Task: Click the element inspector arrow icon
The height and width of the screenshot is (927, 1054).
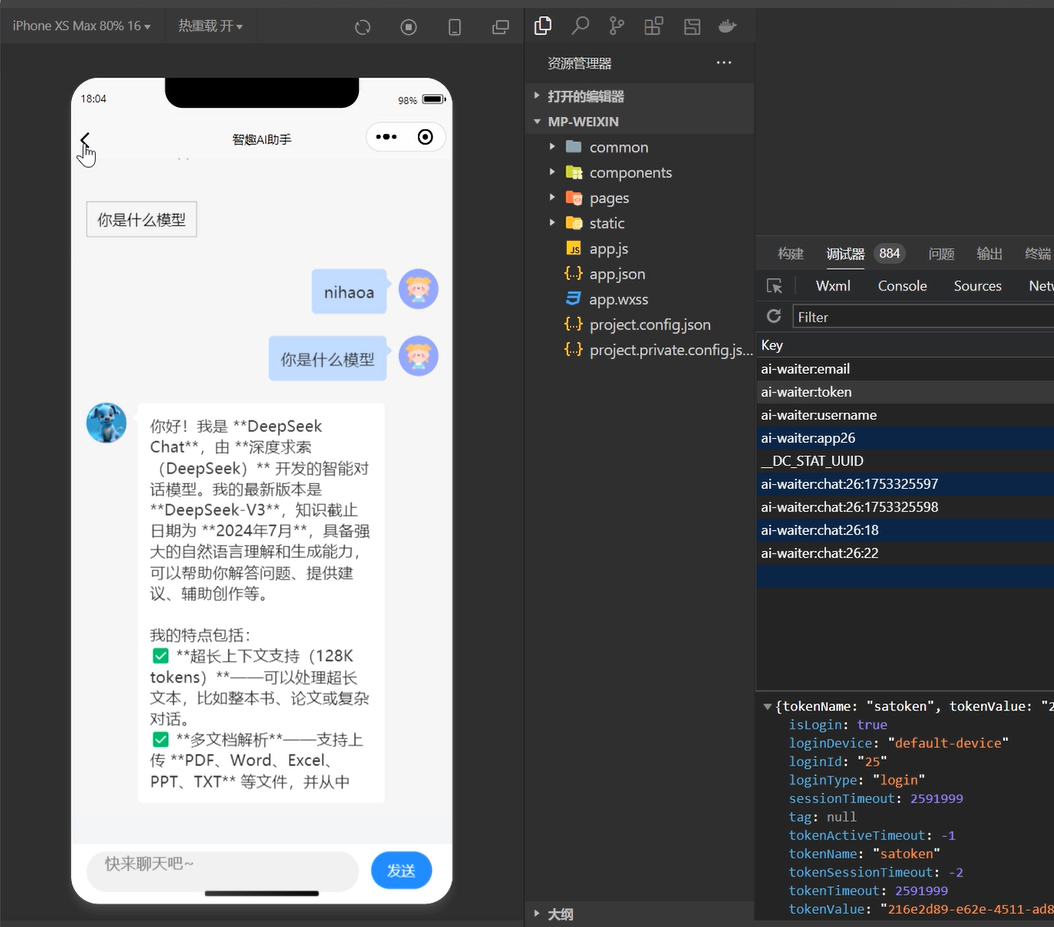Action: [774, 286]
